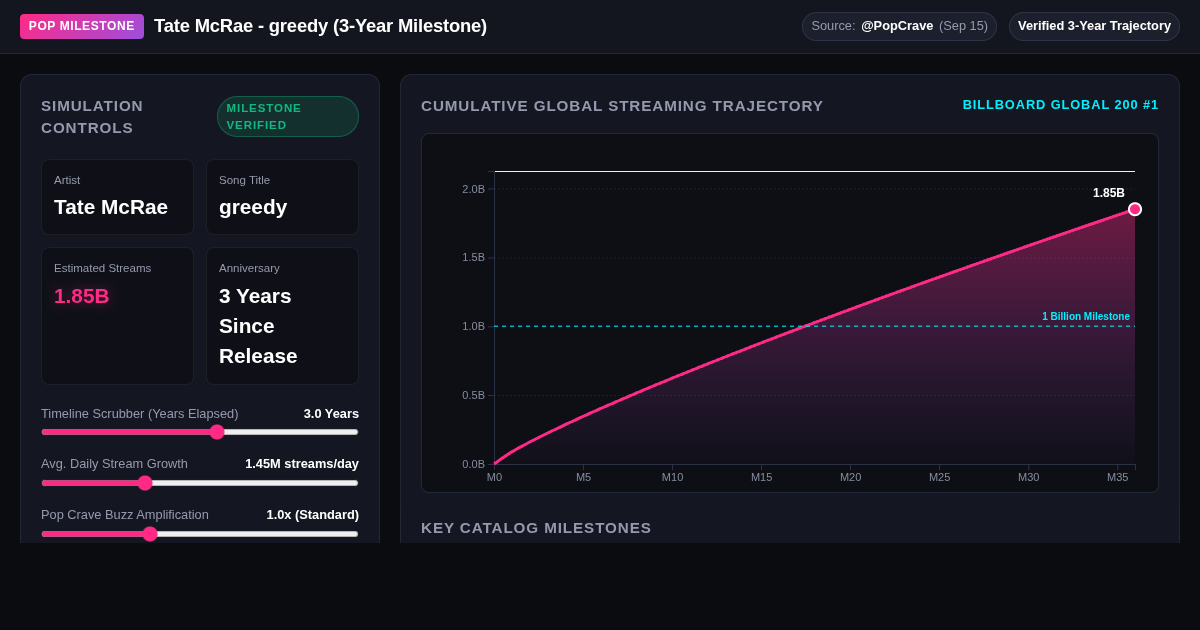Viewport: 1200px width, 630px height.
Task: Click the Verified 3-Year Trajectory badge
Action: (1094, 26)
